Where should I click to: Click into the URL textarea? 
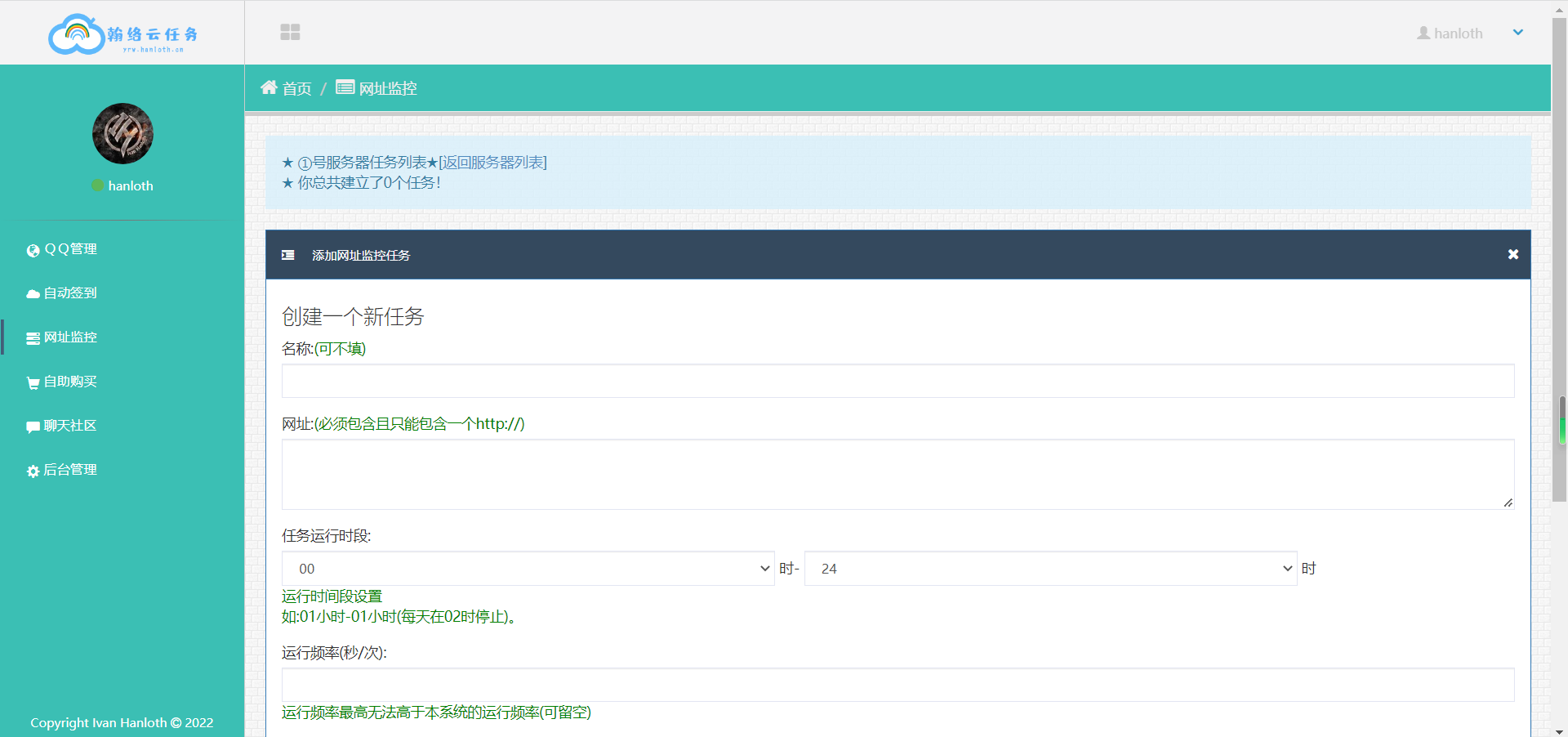(x=898, y=474)
